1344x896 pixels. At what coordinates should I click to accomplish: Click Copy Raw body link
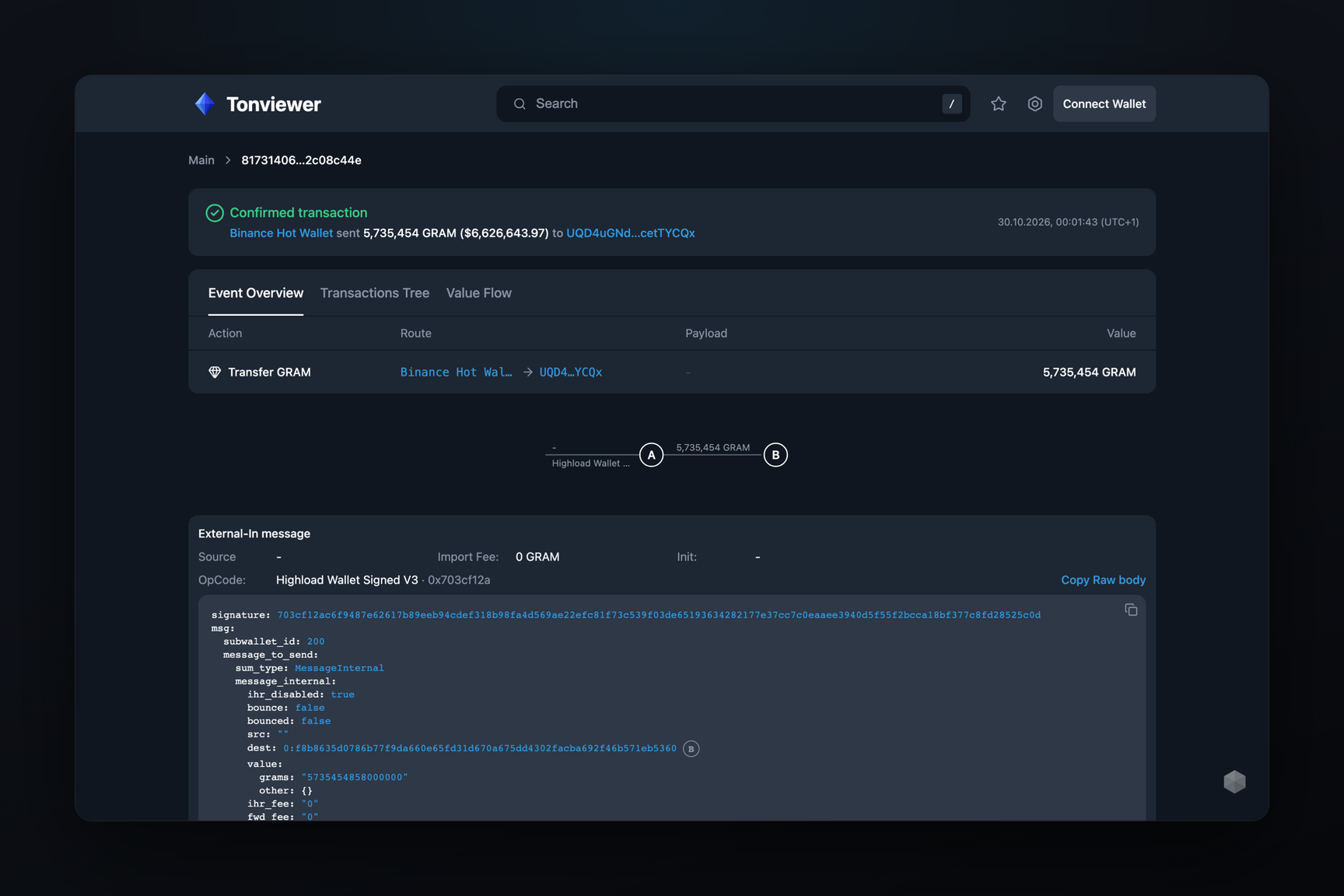point(1103,580)
